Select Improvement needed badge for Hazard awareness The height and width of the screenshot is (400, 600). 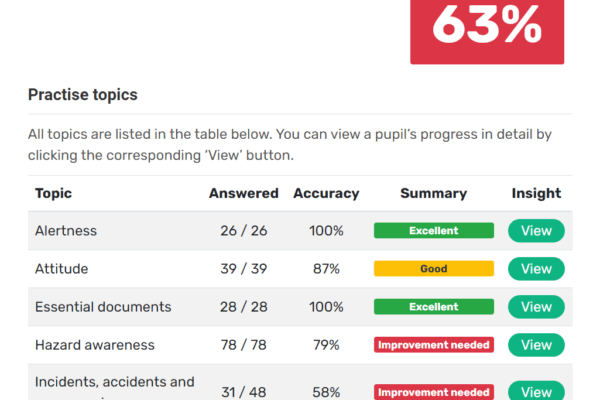pos(434,345)
